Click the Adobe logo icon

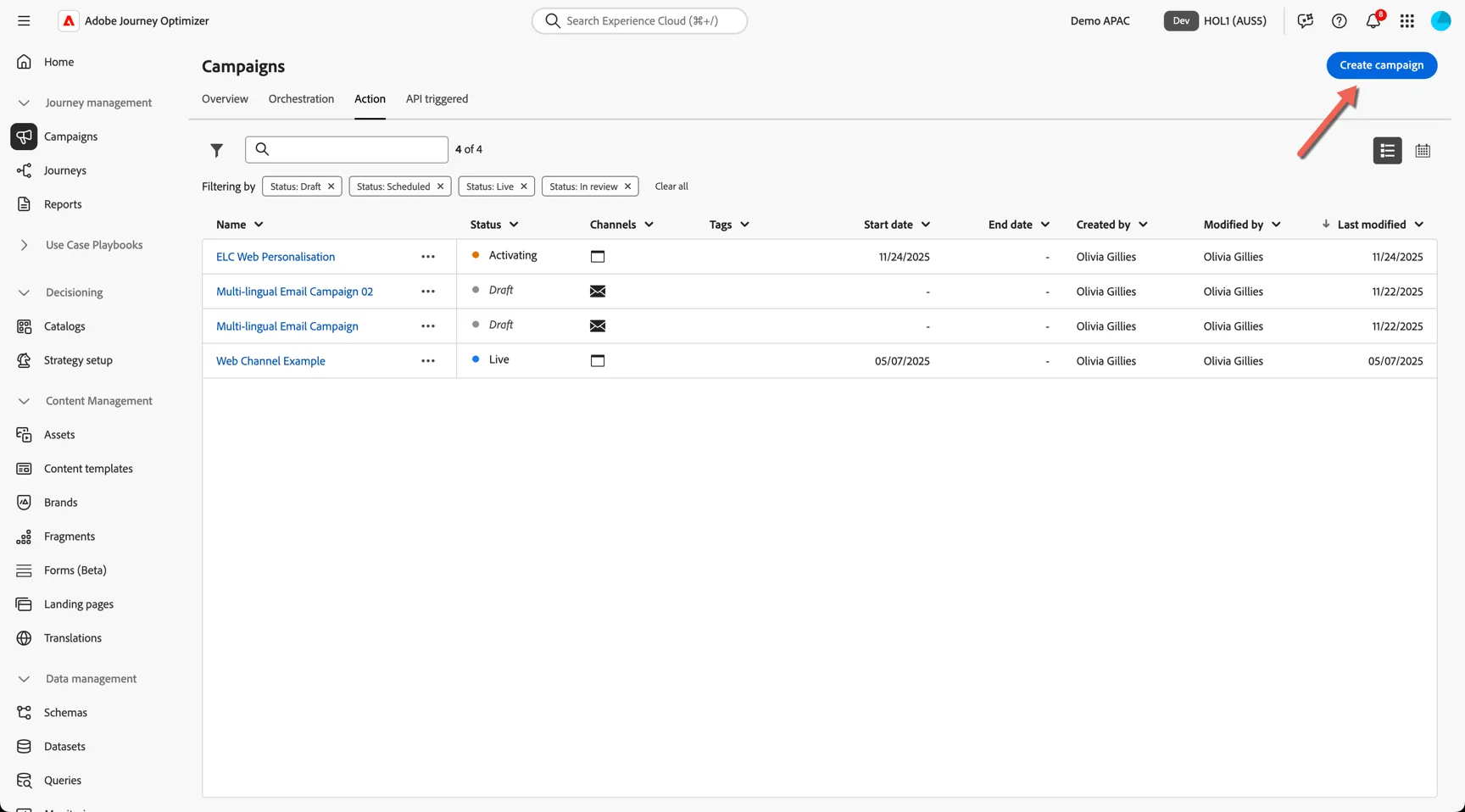click(69, 20)
